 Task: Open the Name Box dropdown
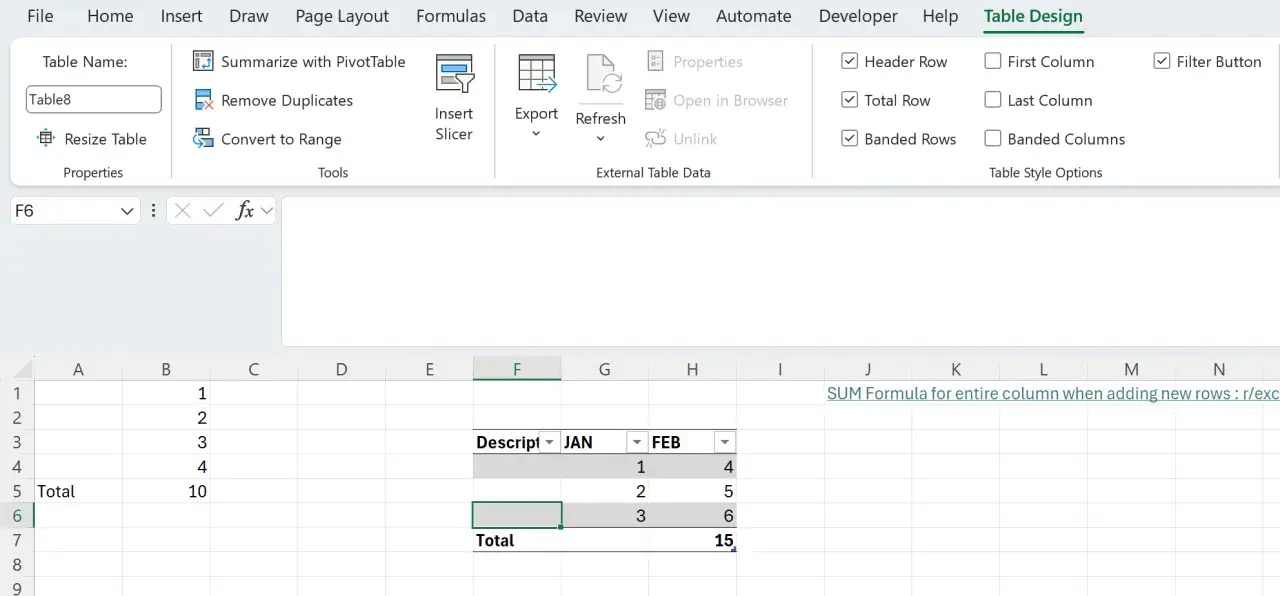pos(127,211)
